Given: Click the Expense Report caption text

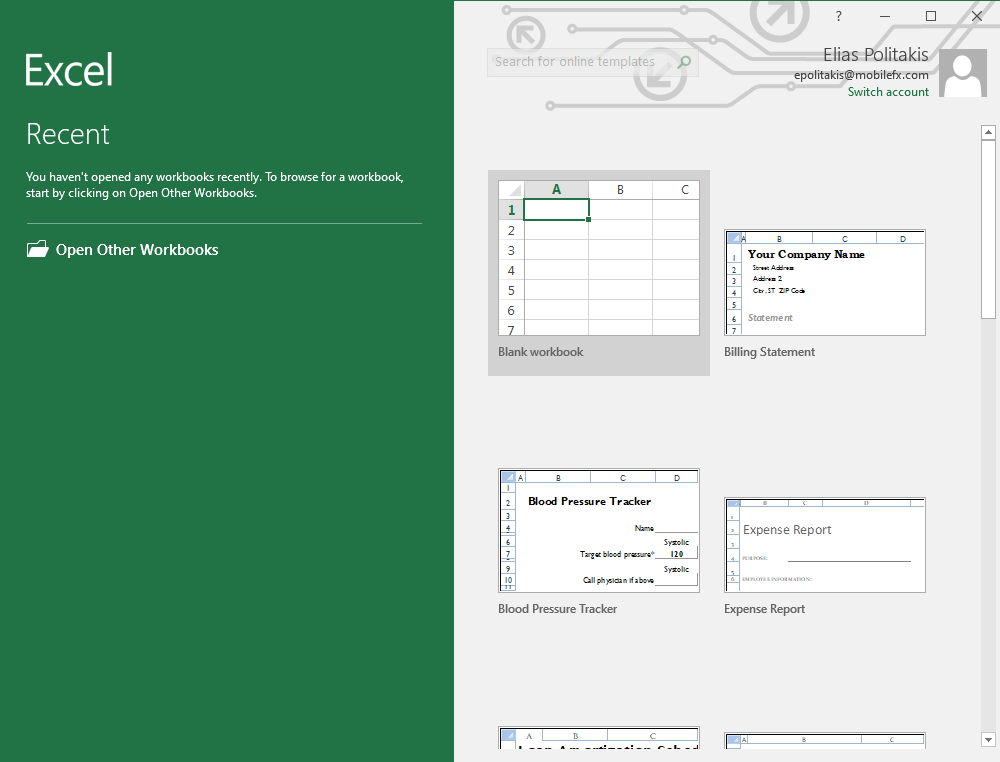Looking at the screenshot, I should coord(764,609).
